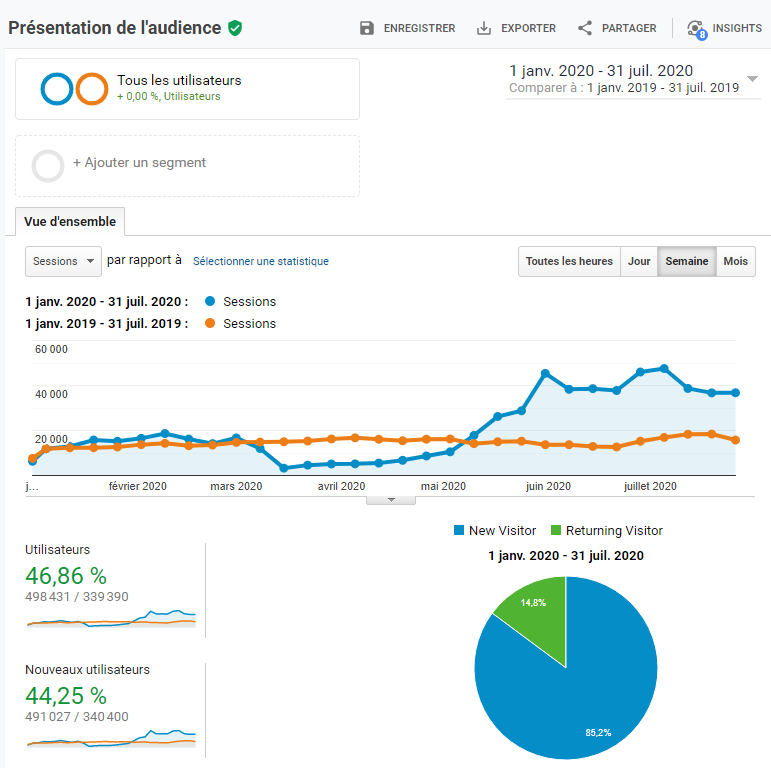Open Insights via the icon with badge 8
Screen dimensions: 771x768
[x=697, y=30]
